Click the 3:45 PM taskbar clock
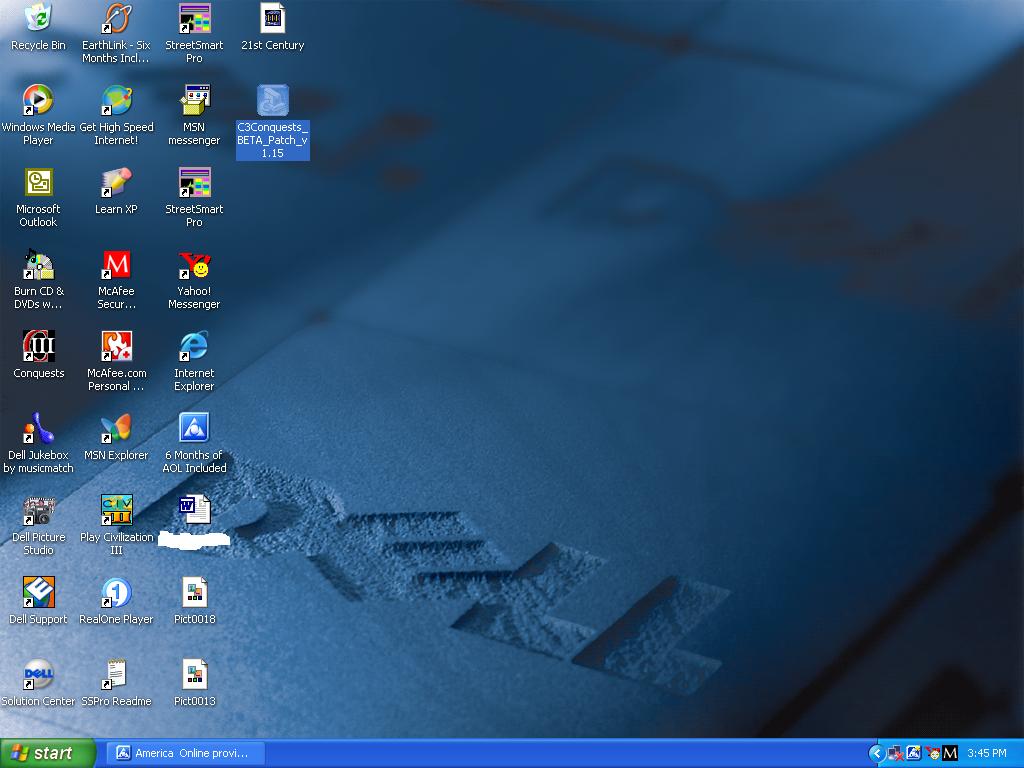 pyautogui.click(x=987, y=754)
